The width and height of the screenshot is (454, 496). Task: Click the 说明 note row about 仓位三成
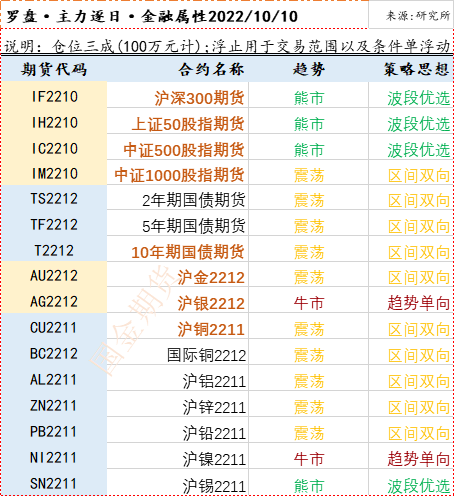click(227, 46)
